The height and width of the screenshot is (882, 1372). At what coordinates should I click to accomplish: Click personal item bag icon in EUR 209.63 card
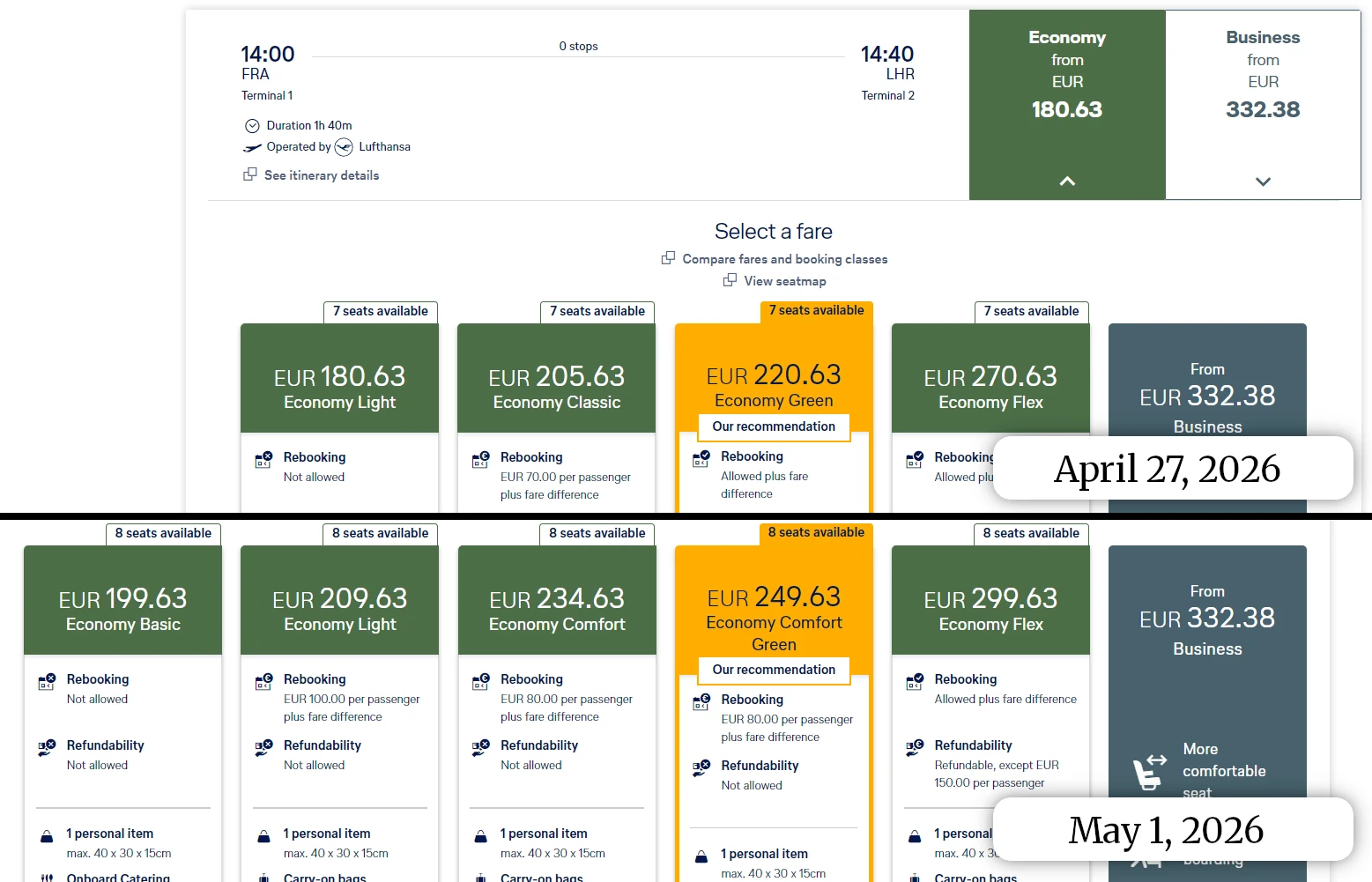(x=263, y=836)
